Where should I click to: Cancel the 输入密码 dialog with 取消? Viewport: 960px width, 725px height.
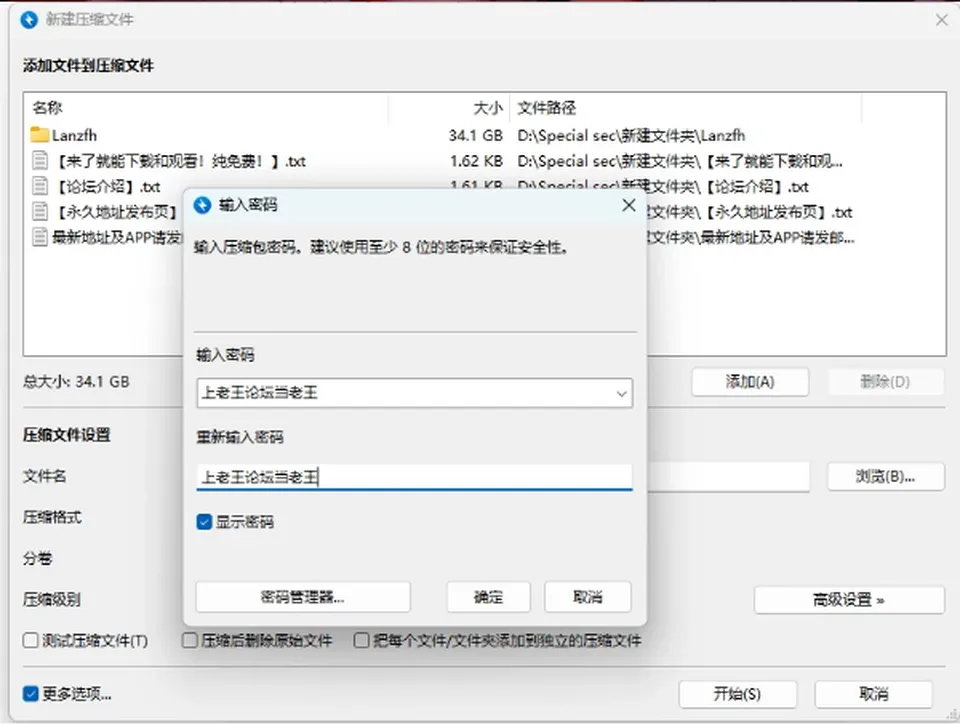pos(588,597)
